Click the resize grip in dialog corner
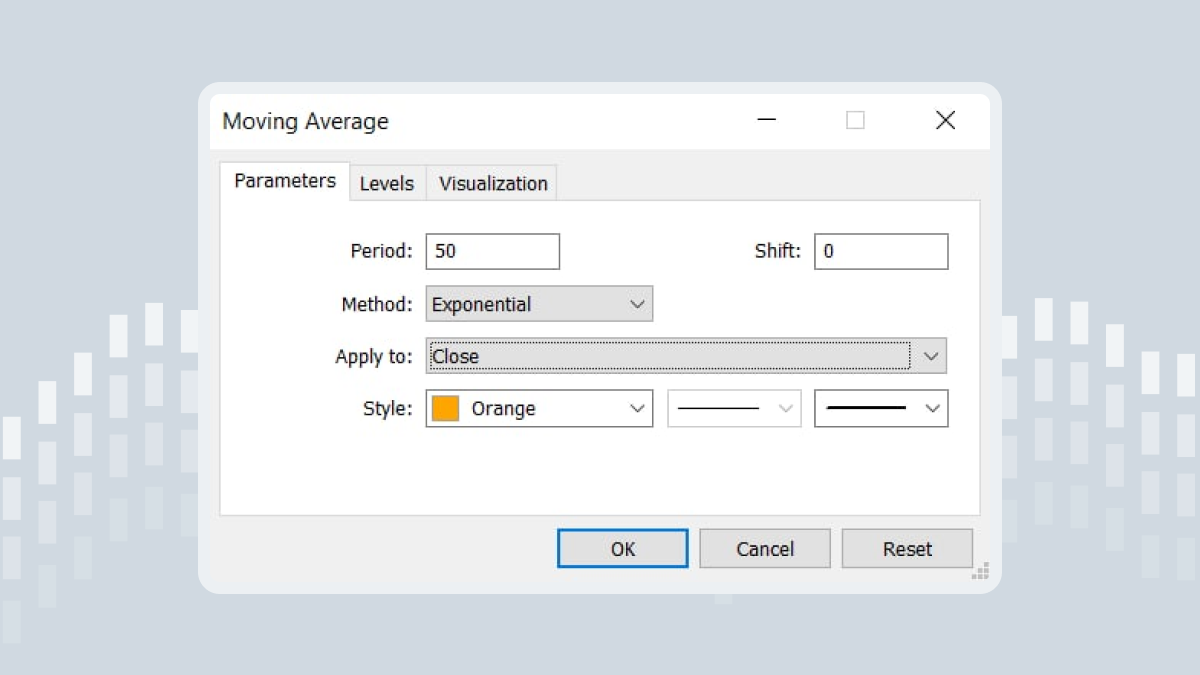This screenshot has height=675, width=1200. tap(980, 571)
